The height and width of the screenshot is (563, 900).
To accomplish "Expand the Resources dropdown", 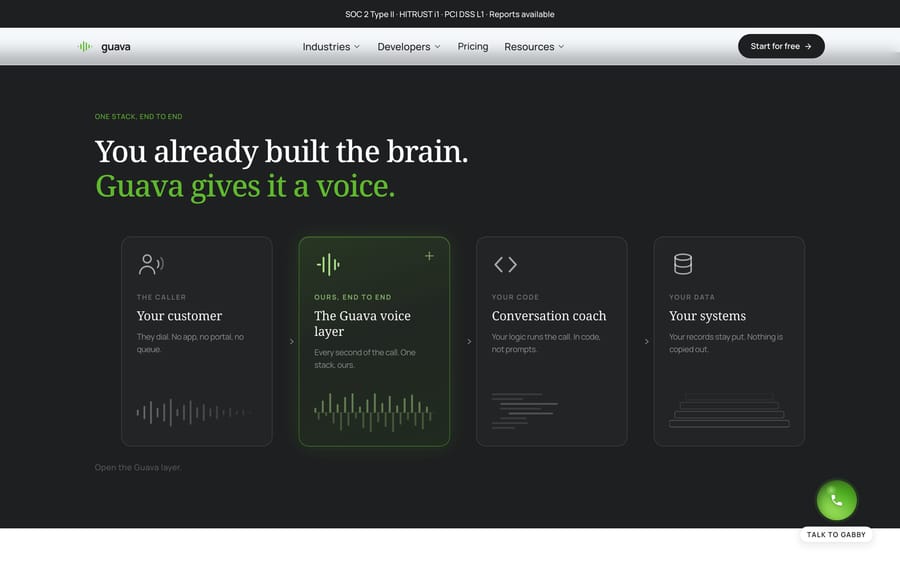I will (534, 47).
